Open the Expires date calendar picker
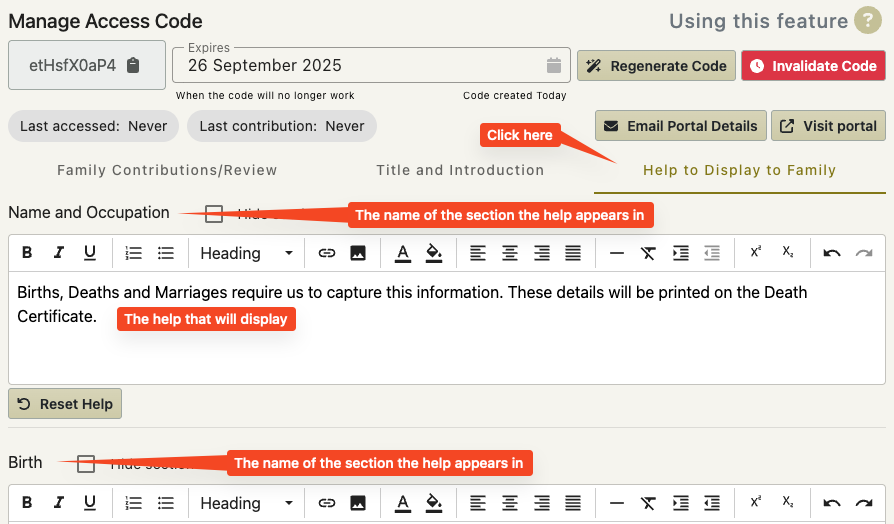Viewport: 894px width, 524px height. [x=554, y=66]
